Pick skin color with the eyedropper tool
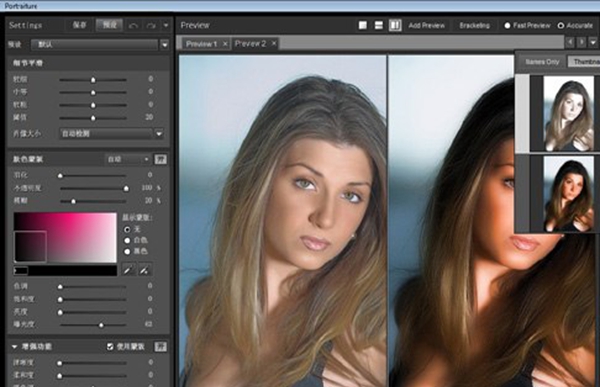This screenshot has width=600, height=387. click(128, 269)
